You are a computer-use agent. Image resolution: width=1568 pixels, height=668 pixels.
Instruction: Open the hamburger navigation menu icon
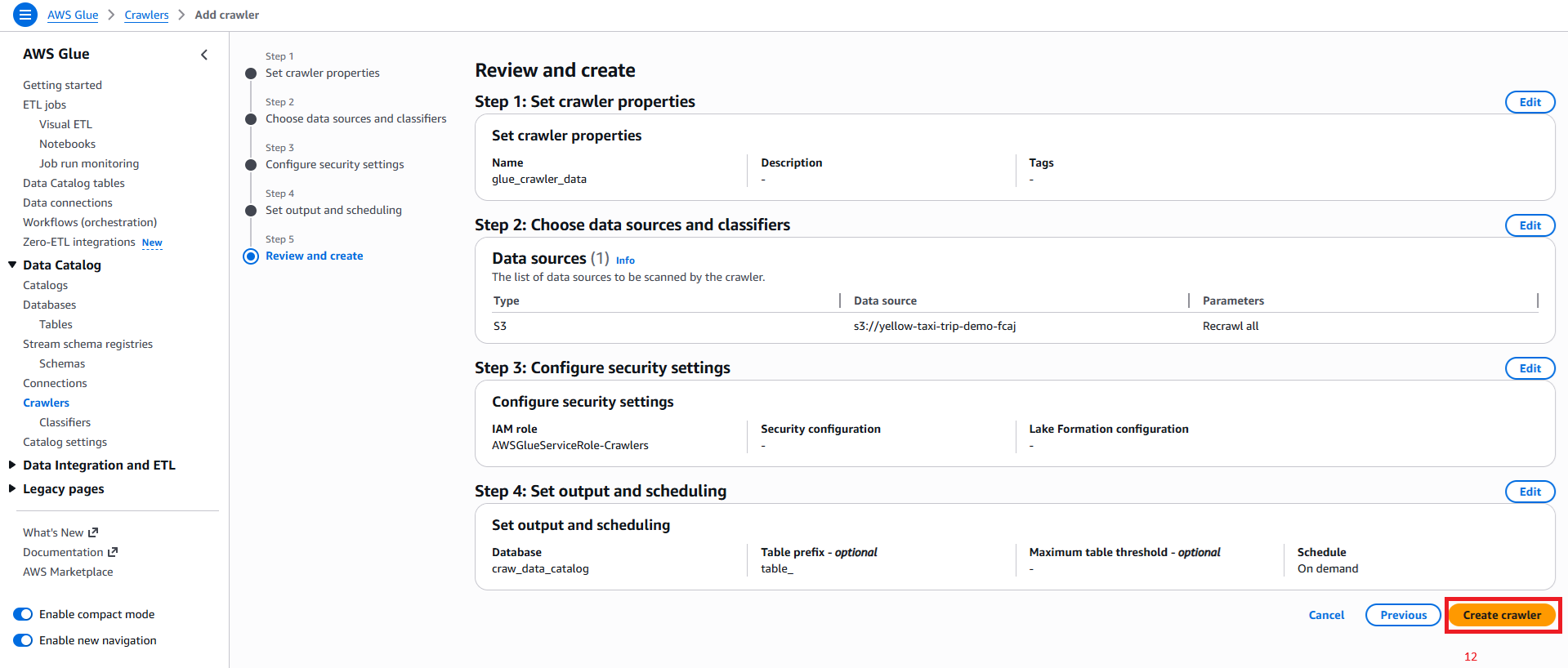pyautogui.click(x=25, y=15)
